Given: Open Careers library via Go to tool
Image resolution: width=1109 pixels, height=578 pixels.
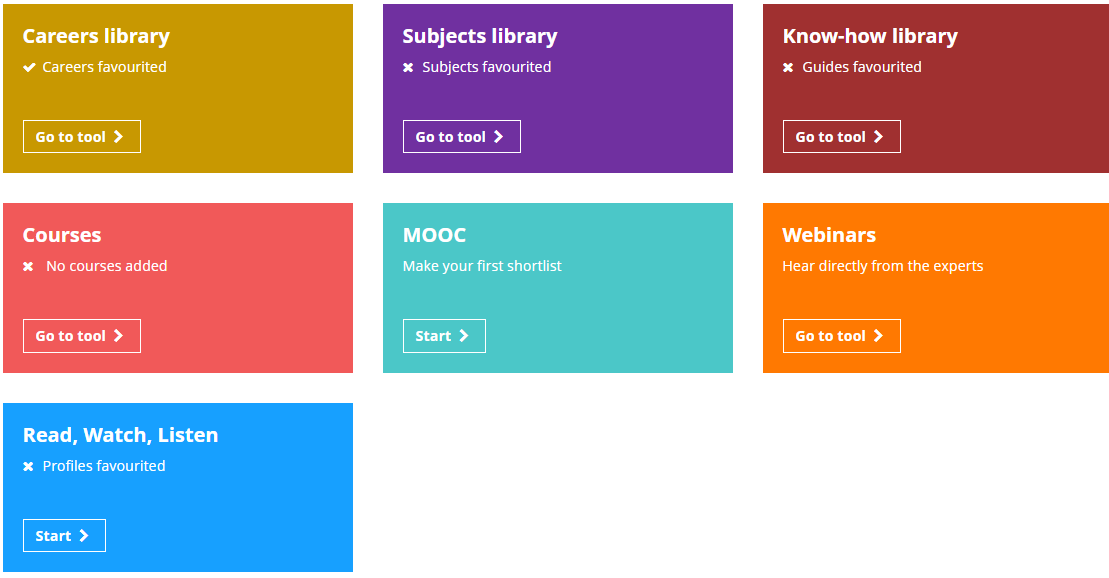Looking at the screenshot, I should click(x=82, y=137).
